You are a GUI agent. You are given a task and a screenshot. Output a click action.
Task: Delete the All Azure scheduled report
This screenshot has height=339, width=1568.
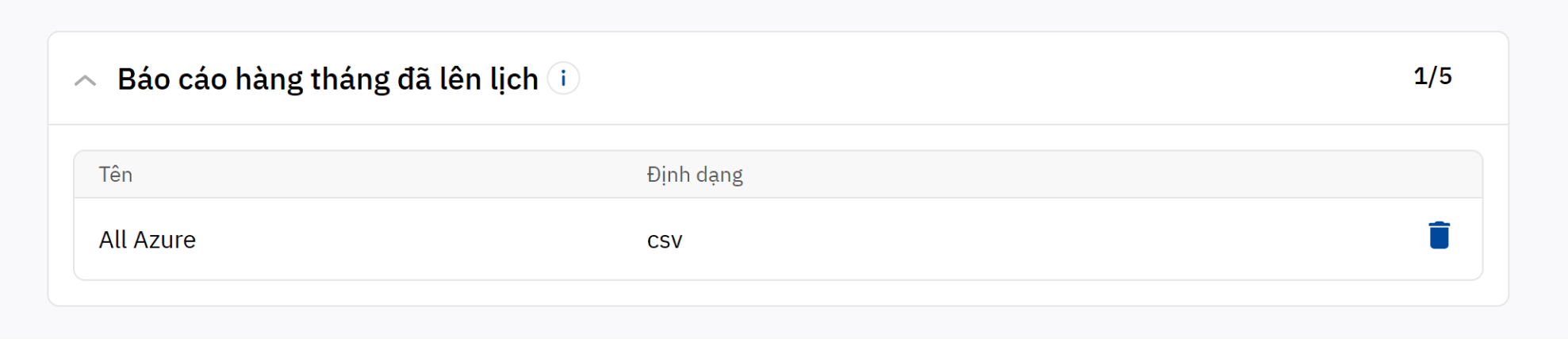coord(1439,236)
